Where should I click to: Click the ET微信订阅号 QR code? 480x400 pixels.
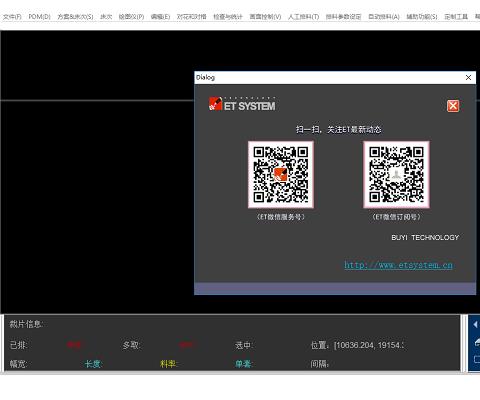tap(396, 174)
